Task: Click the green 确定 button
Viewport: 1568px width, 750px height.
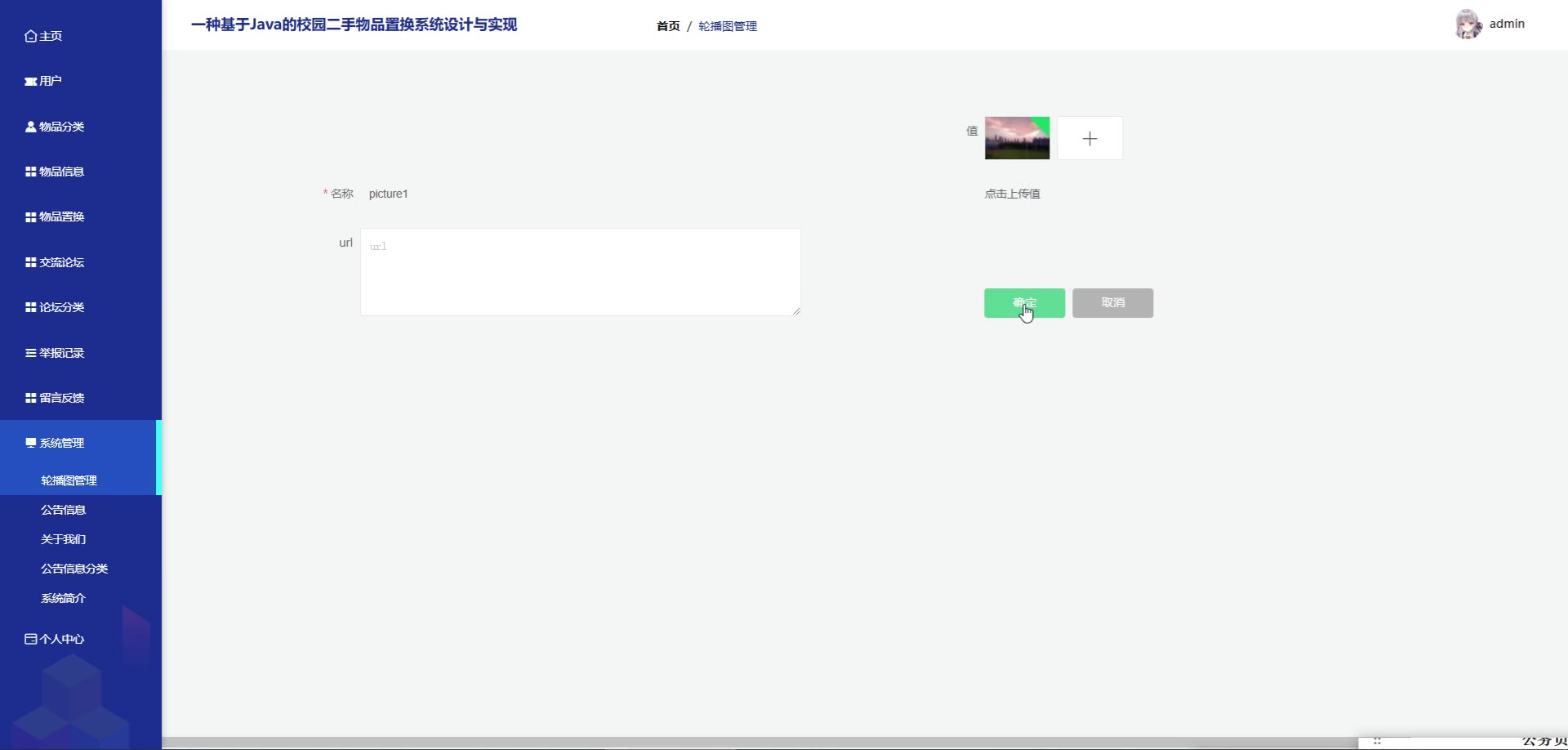Action: pyautogui.click(x=1024, y=303)
